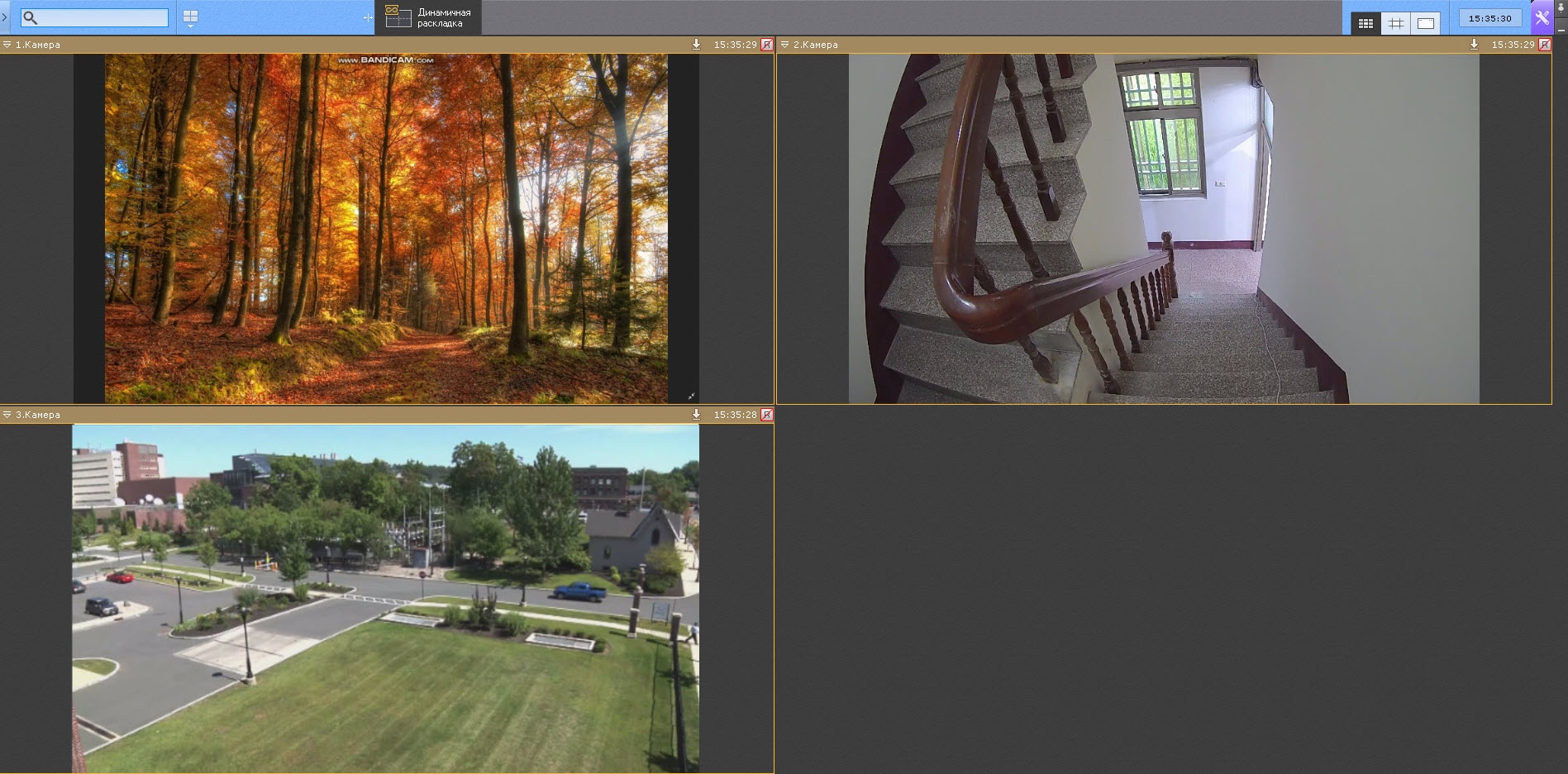Open the settings wrench and screwdriver icon
The height and width of the screenshot is (774, 1568).
(1542, 17)
